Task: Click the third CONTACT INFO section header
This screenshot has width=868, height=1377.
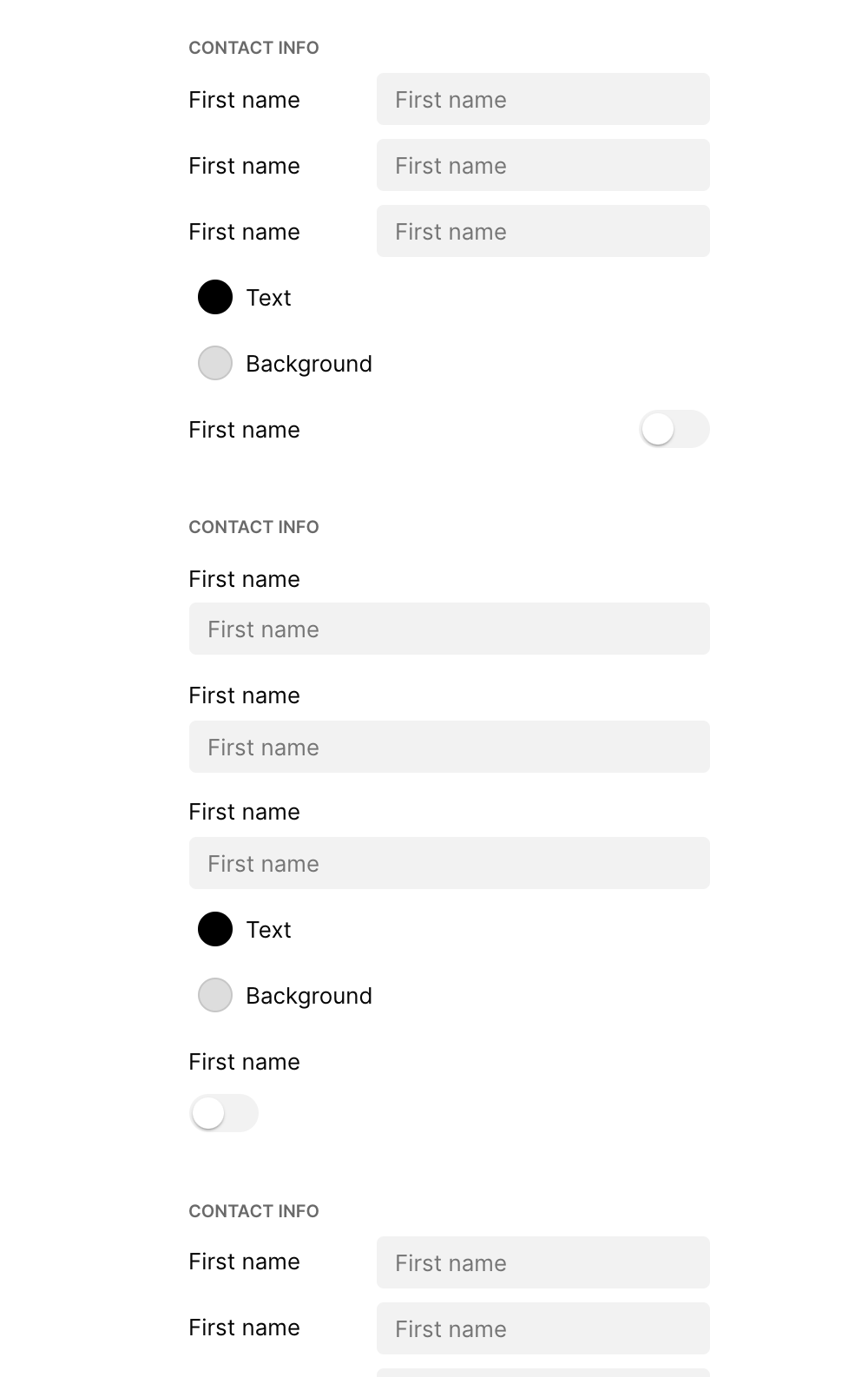Action: click(x=253, y=1210)
